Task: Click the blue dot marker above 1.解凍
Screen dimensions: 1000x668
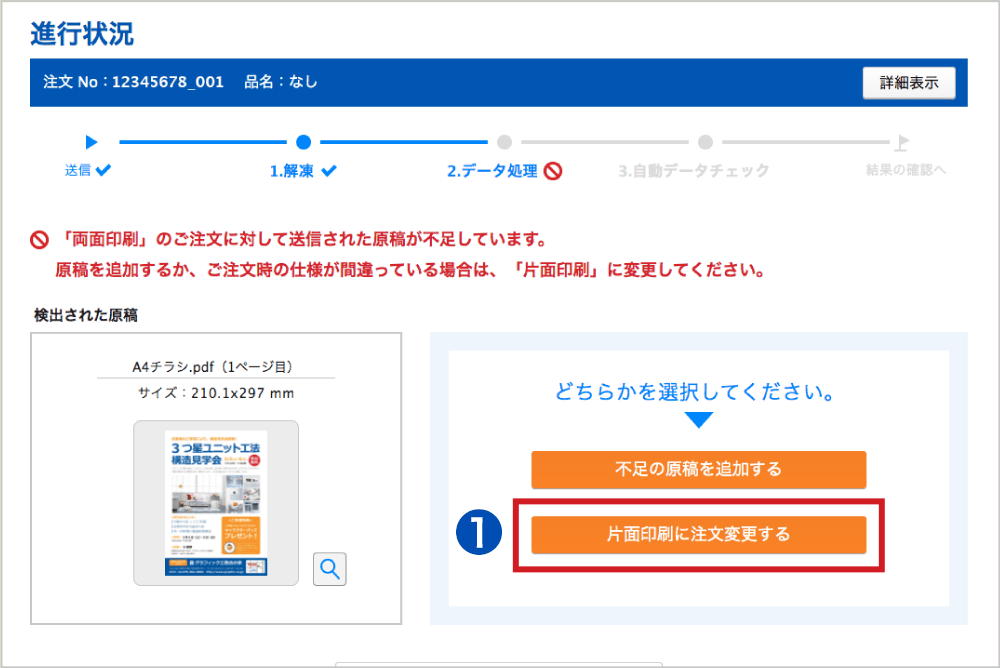Action: (304, 142)
